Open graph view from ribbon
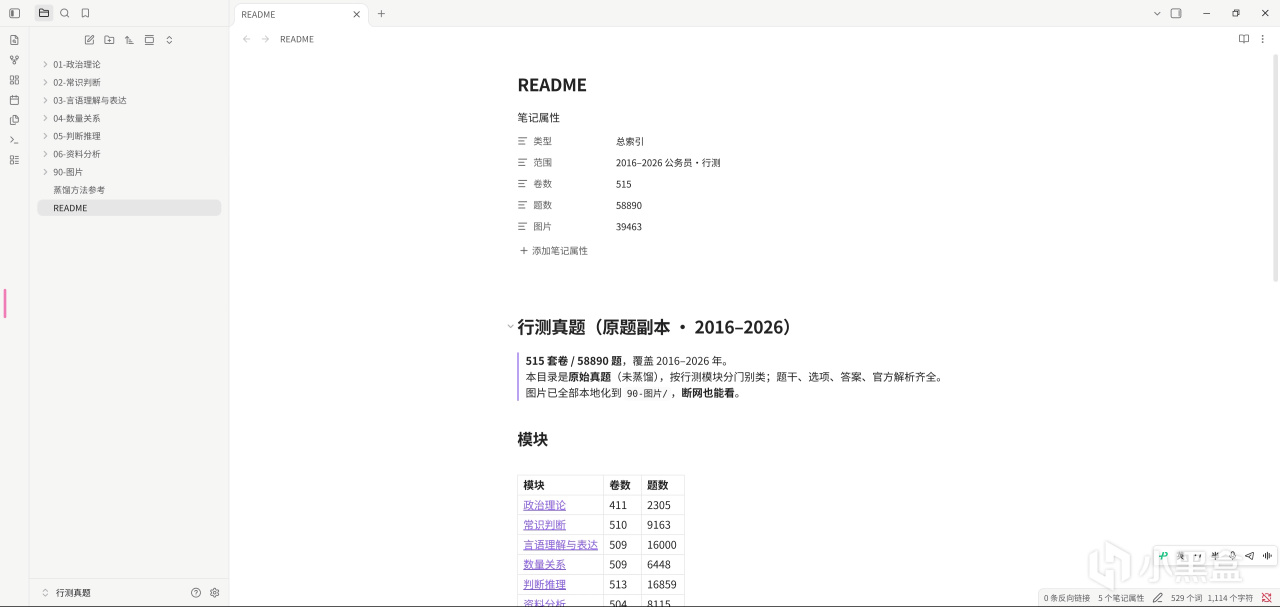The height and width of the screenshot is (607, 1280). (x=14, y=60)
